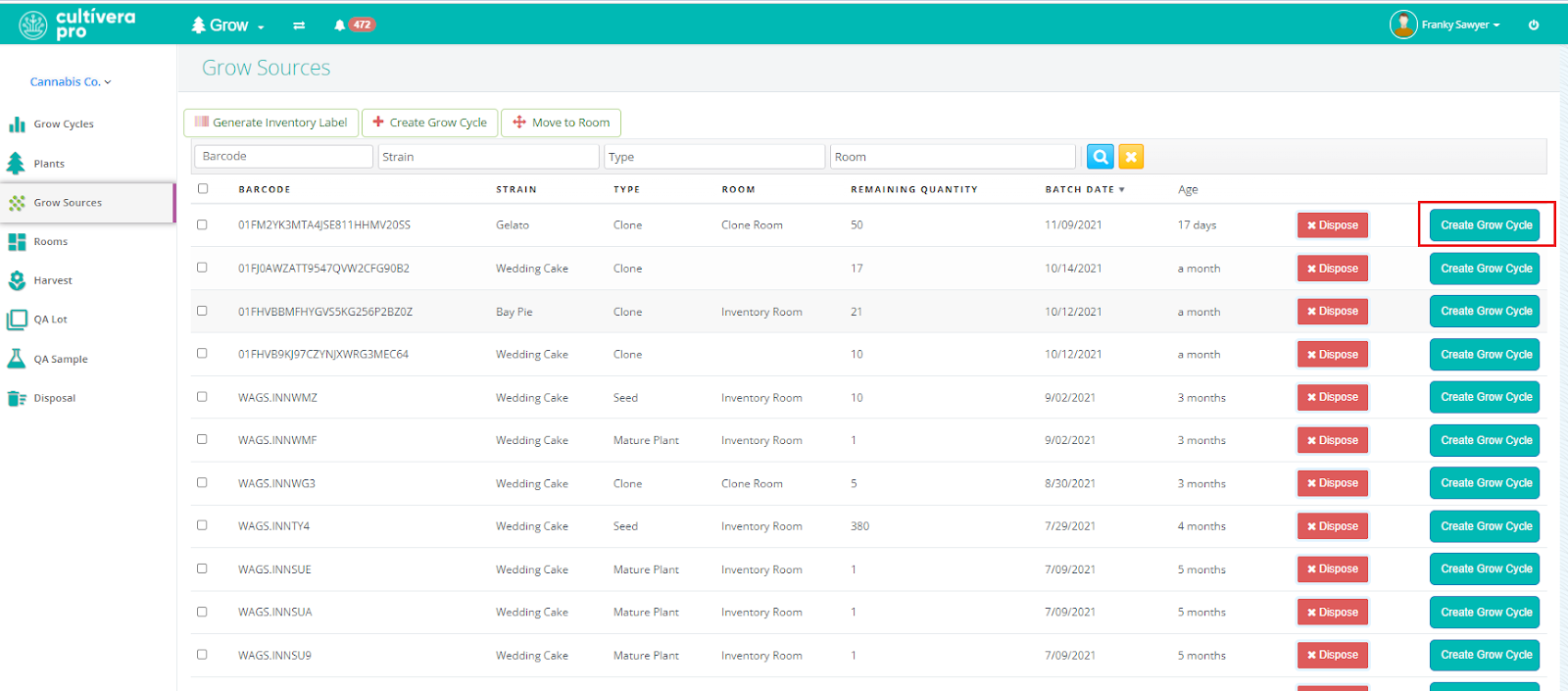Dispose batch WAGS.INNTY4

1333,526
